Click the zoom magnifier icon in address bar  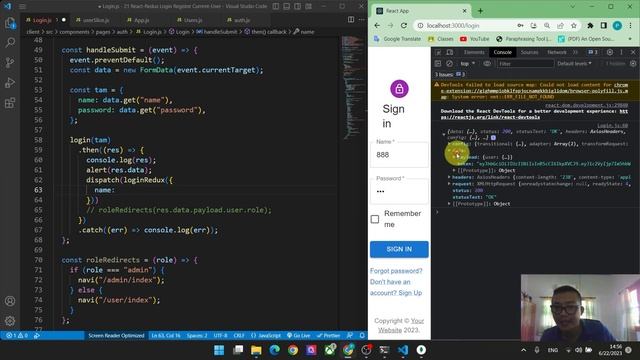(547, 25)
